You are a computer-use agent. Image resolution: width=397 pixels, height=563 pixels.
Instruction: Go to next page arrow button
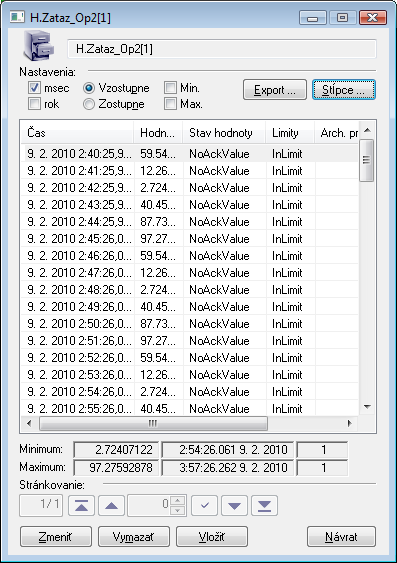coord(234,506)
